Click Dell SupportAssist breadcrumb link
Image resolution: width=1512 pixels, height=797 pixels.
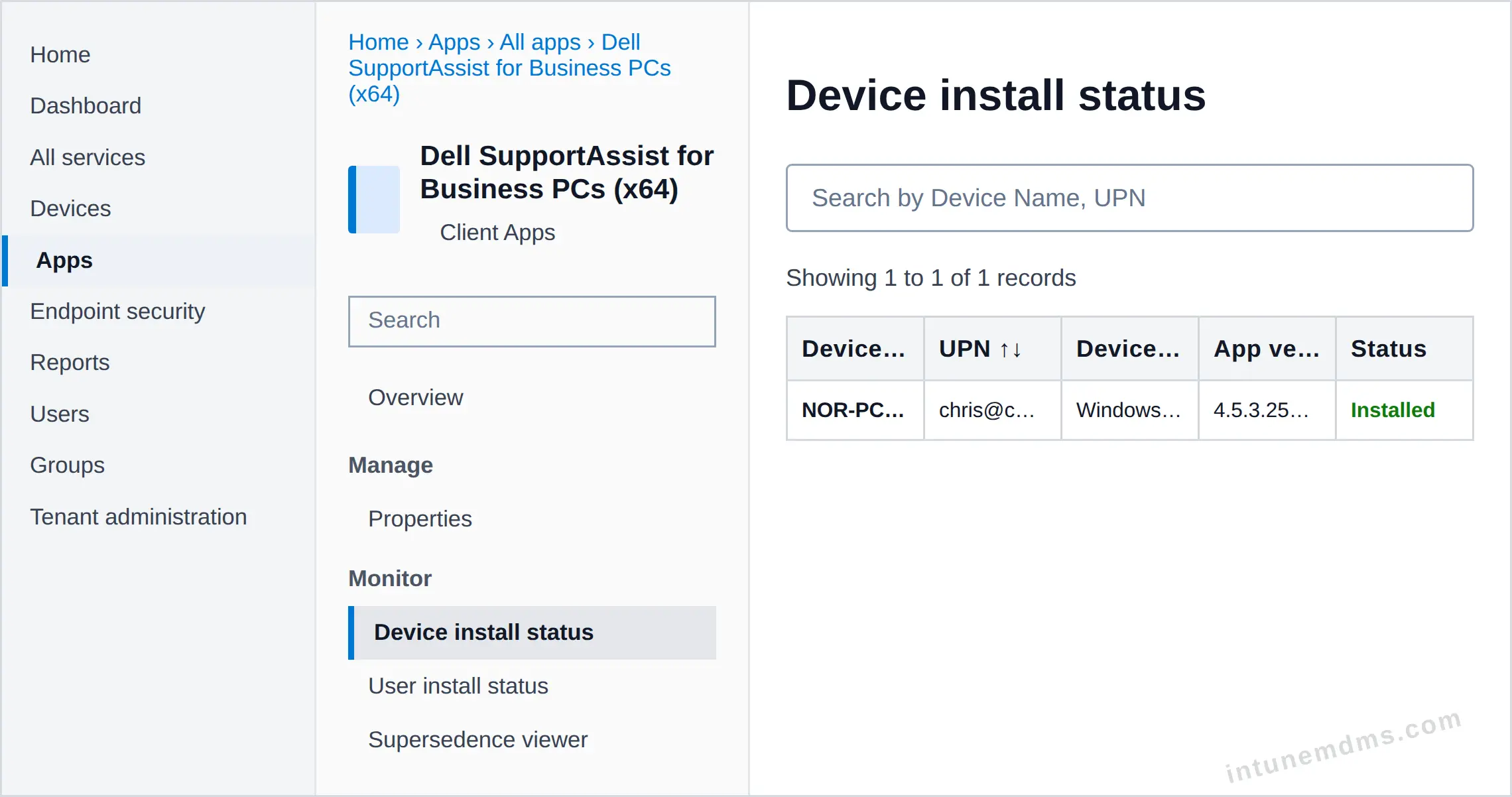[509, 68]
